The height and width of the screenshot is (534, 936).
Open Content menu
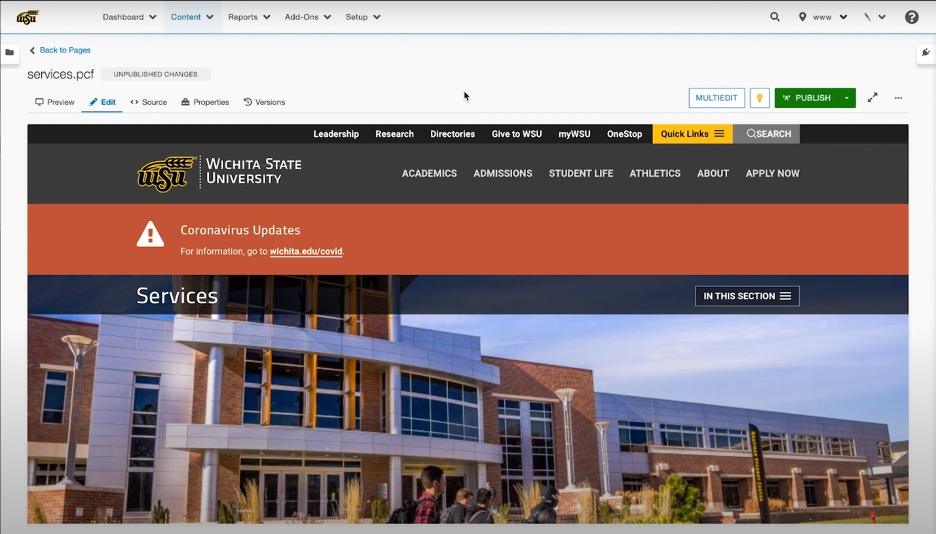point(192,17)
